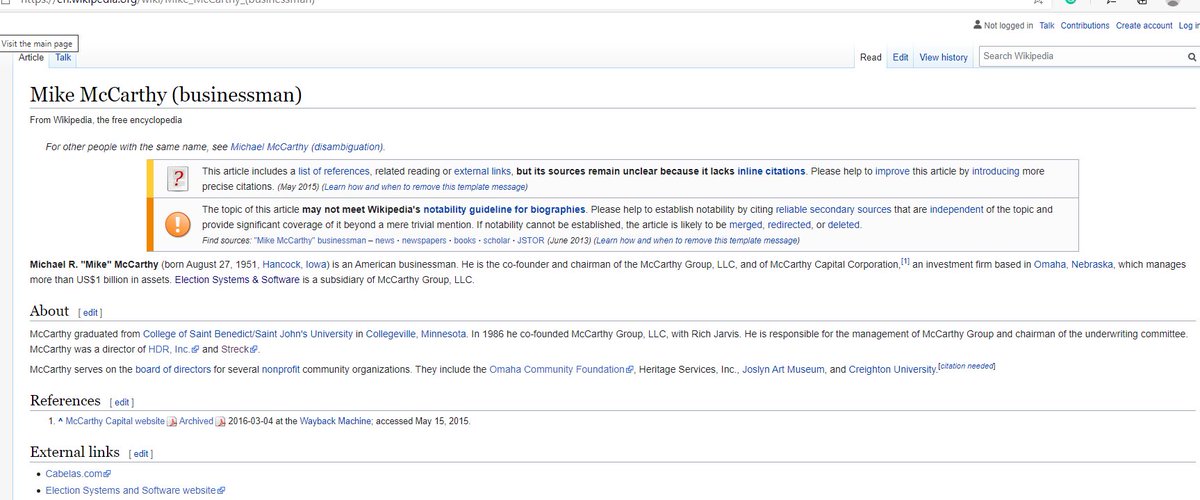Viewport: 1200px width, 500px height.
Task: Click improve link in citation notice
Action: pyautogui.click(x=892, y=171)
